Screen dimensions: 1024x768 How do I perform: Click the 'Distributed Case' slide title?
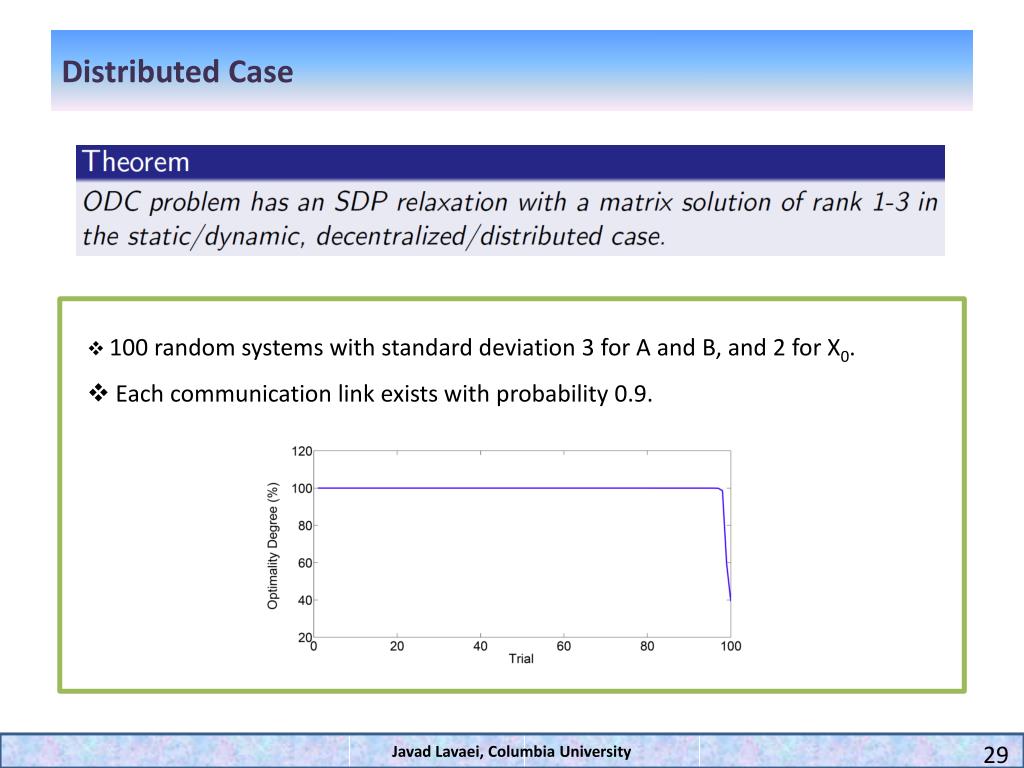[177, 72]
